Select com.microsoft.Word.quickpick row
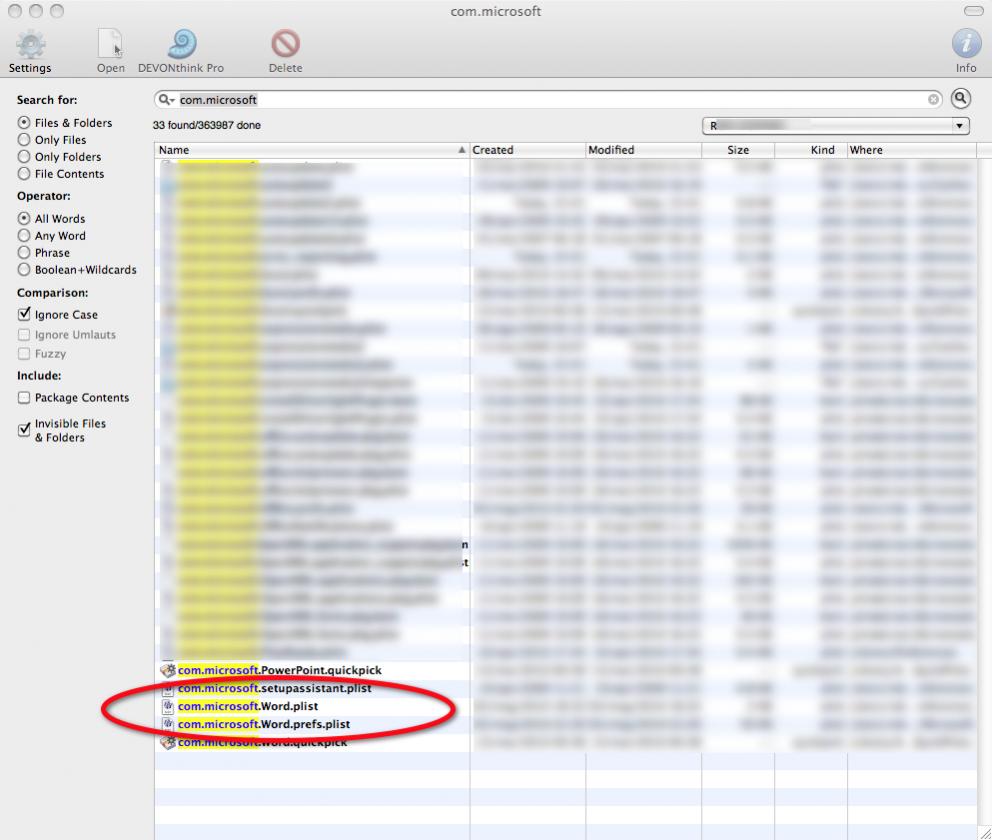The width and height of the screenshot is (992, 840). click(x=566, y=742)
